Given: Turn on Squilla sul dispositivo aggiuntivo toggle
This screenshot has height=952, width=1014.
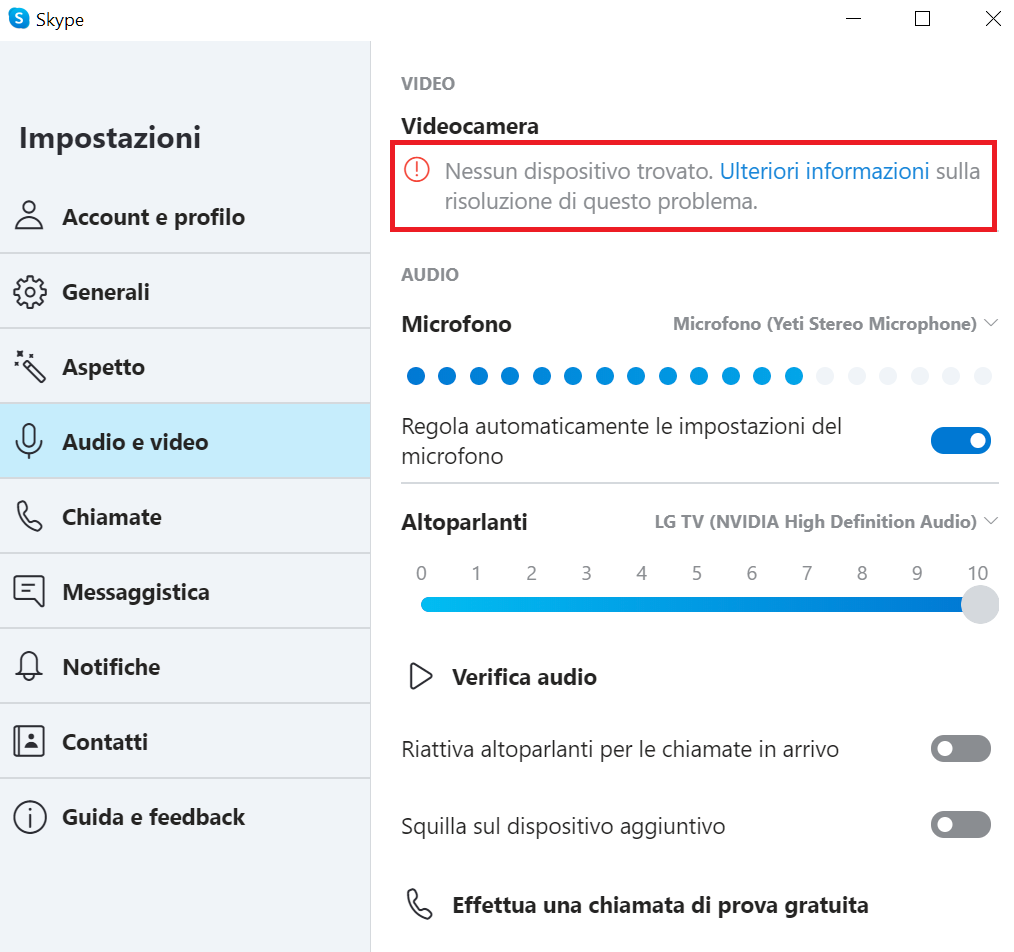Looking at the screenshot, I should (x=960, y=825).
